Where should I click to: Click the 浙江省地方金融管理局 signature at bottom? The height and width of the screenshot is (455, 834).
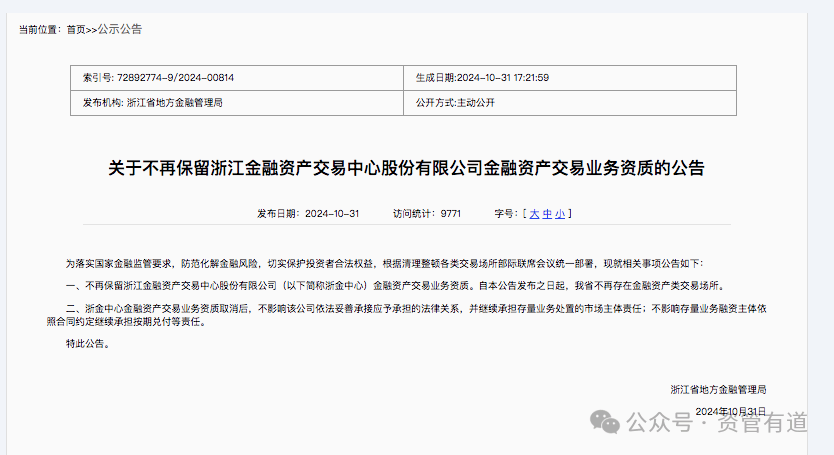point(718,388)
